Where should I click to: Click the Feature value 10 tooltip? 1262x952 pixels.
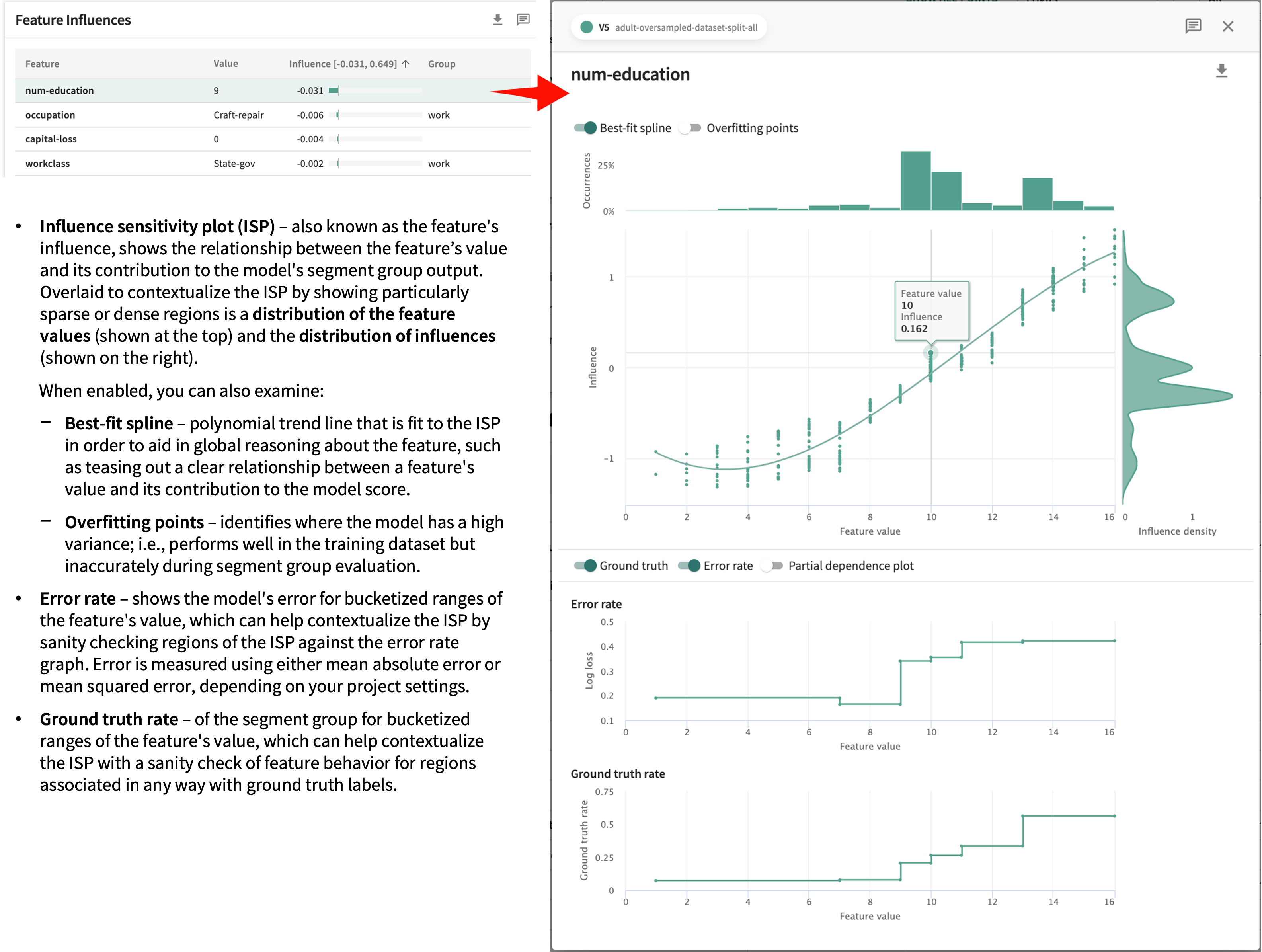click(x=931, y=311)
